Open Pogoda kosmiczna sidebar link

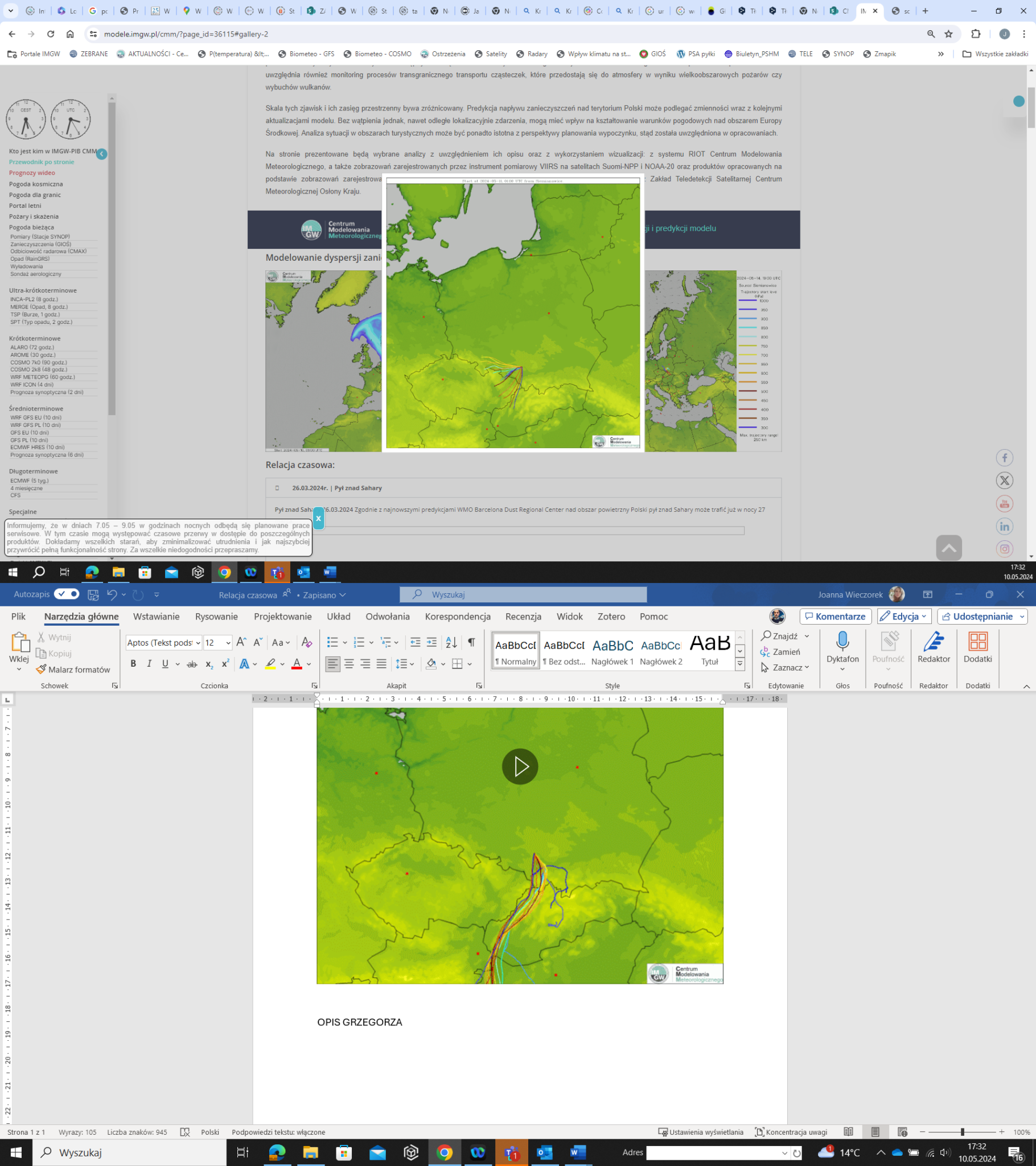(x=36, y=184)
